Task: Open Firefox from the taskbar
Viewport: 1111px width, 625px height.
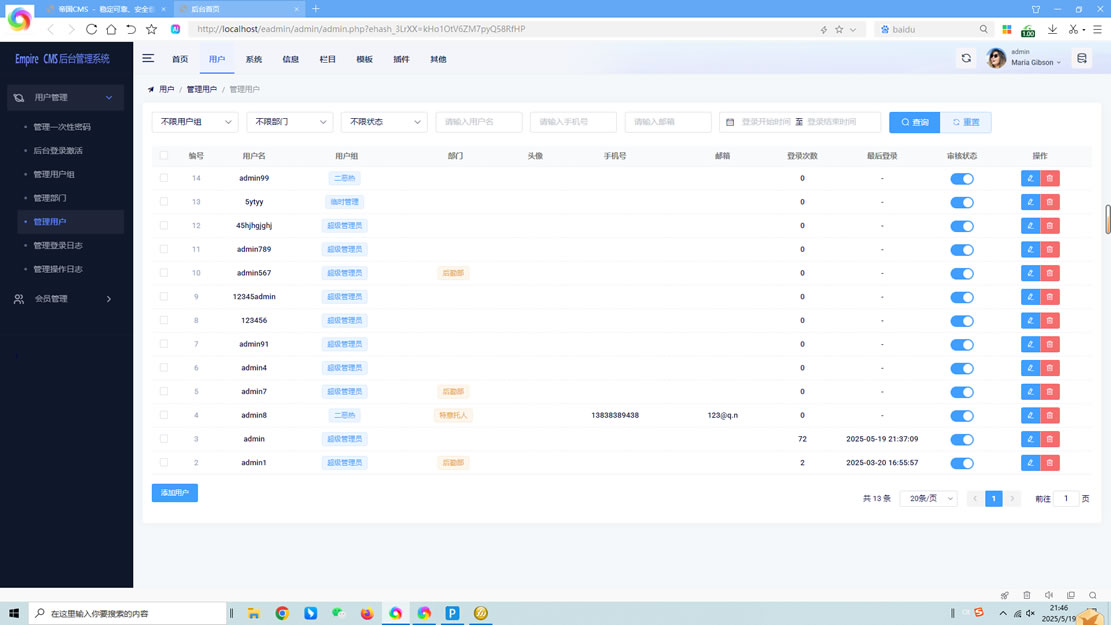Action: tap(367, 613)
